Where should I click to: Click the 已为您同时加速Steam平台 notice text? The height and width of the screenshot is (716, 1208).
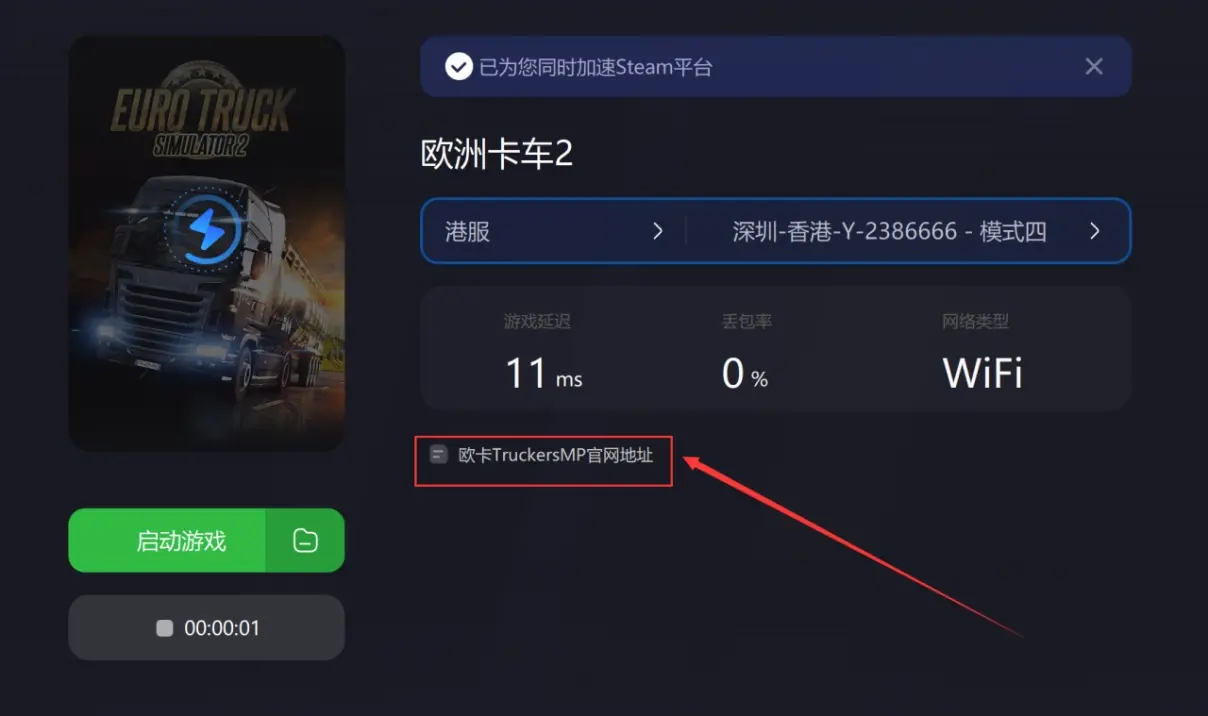(x=595, y=67)
